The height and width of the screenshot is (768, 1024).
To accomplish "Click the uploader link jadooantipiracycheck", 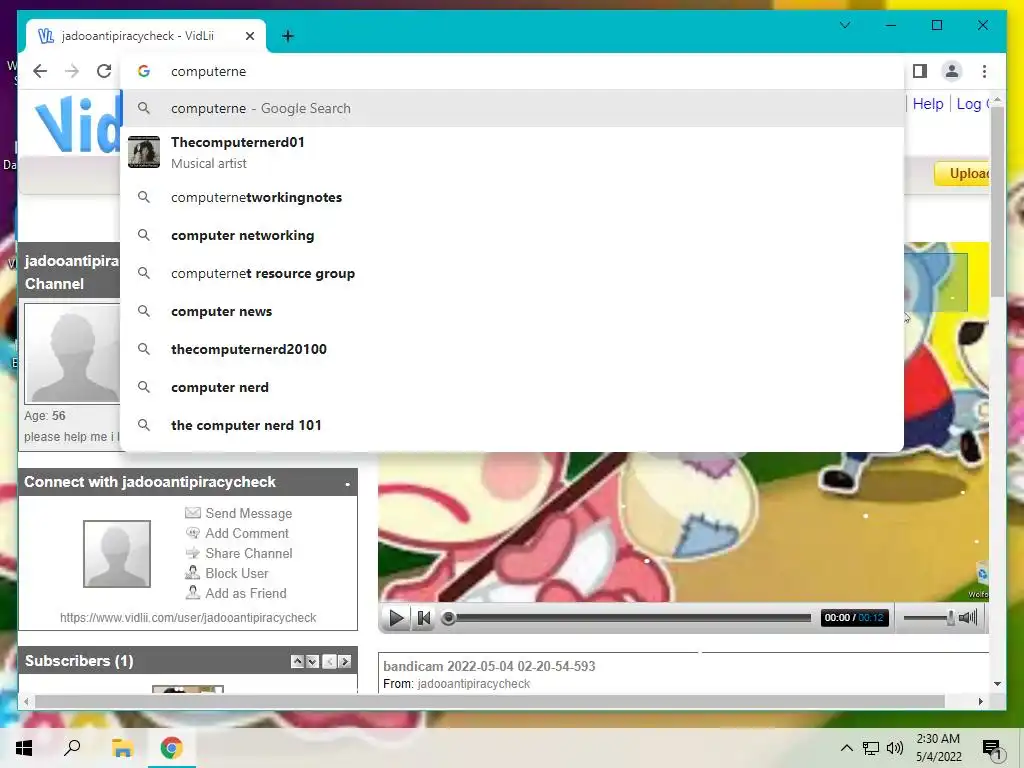I will (473, 684).
